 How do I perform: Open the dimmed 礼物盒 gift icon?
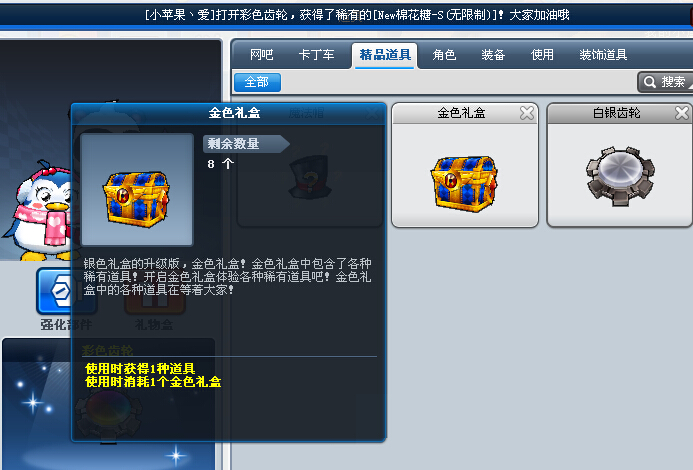(x=155, y=301)
